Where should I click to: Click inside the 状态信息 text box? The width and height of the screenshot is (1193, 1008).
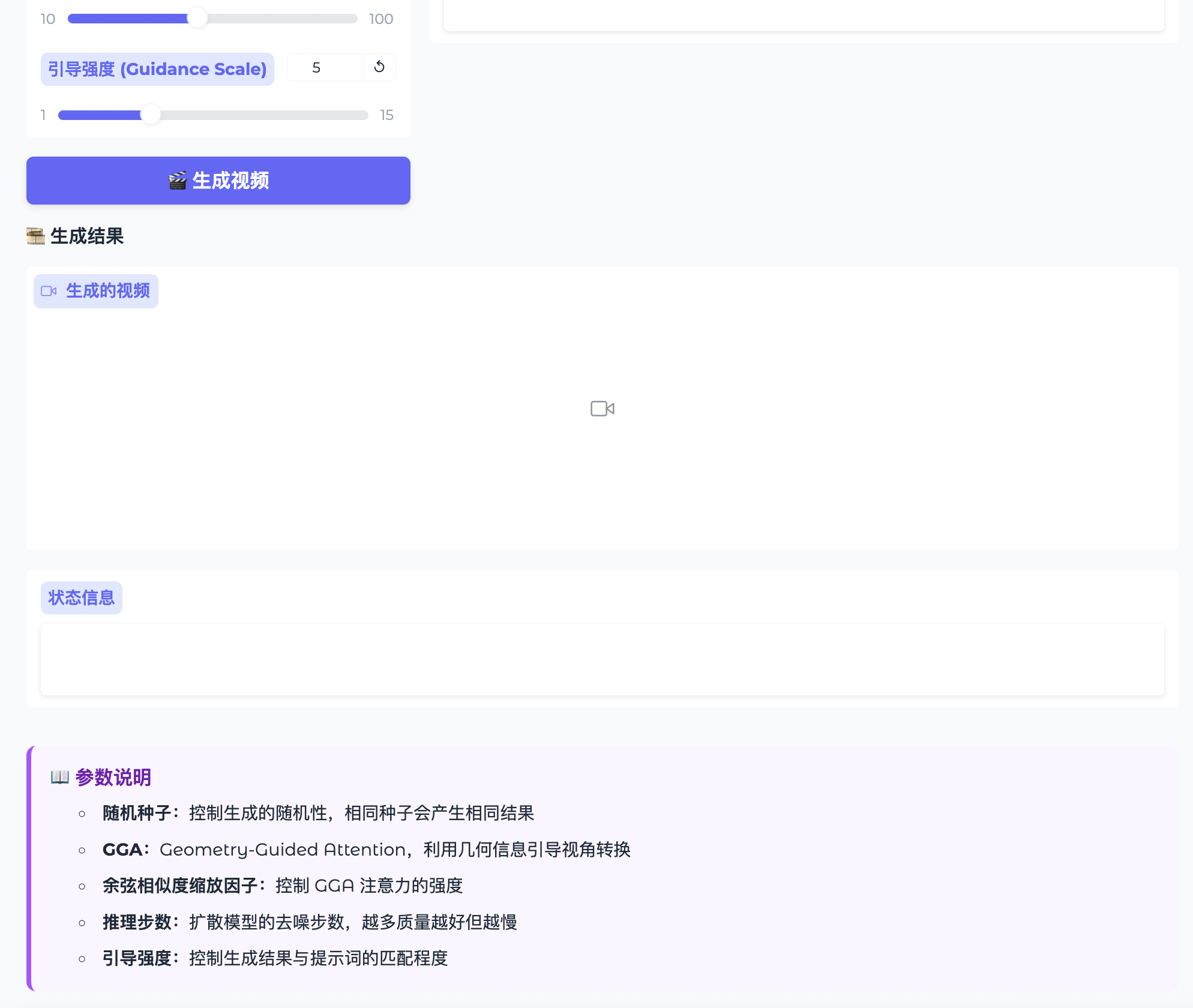602,659
